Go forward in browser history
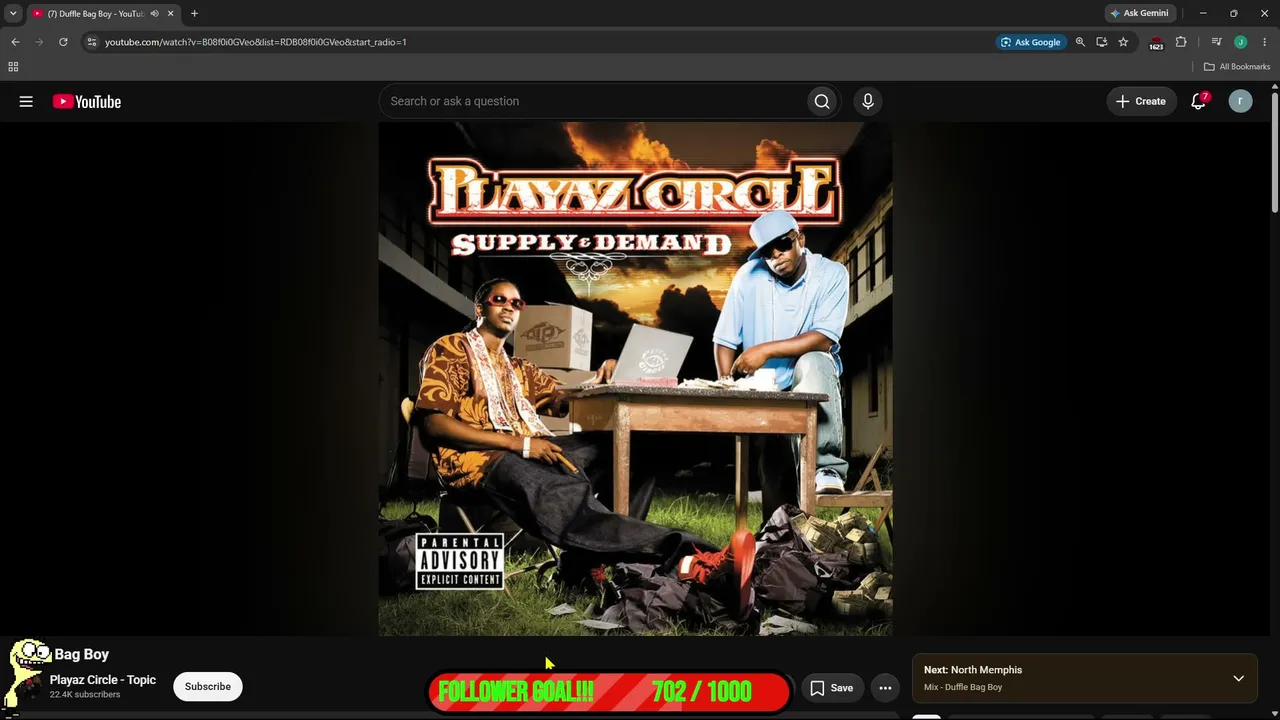1280x720 pixels. click(39, 42)
